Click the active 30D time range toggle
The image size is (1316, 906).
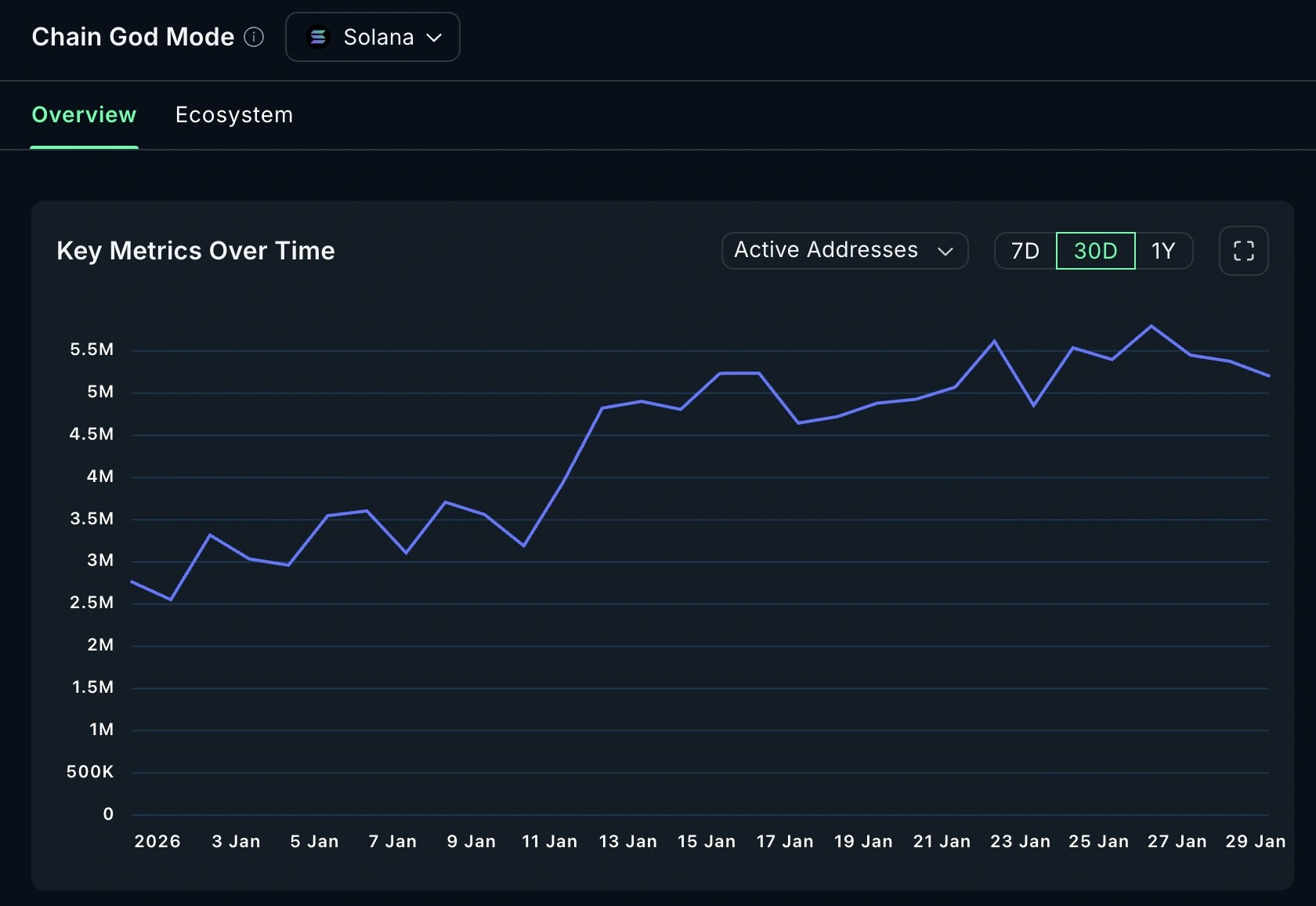tap(1094, 251)
